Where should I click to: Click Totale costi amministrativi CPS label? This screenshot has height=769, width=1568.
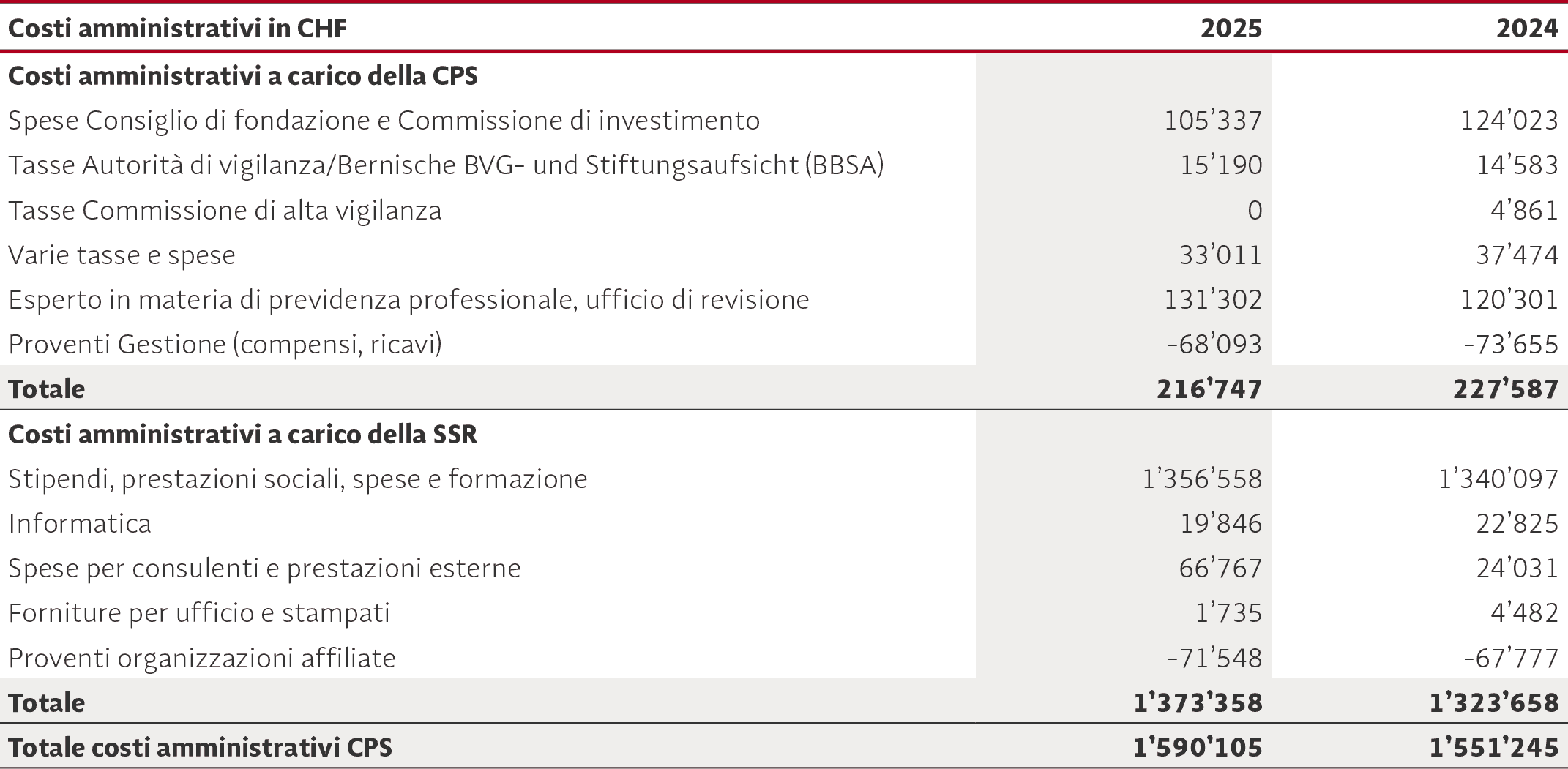[200, 748]
